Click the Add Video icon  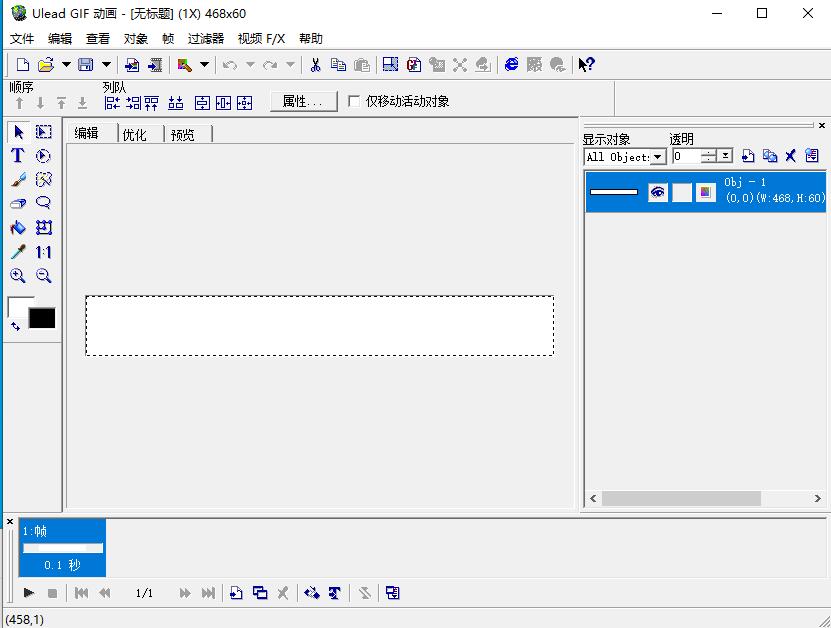tap(155, 65)
